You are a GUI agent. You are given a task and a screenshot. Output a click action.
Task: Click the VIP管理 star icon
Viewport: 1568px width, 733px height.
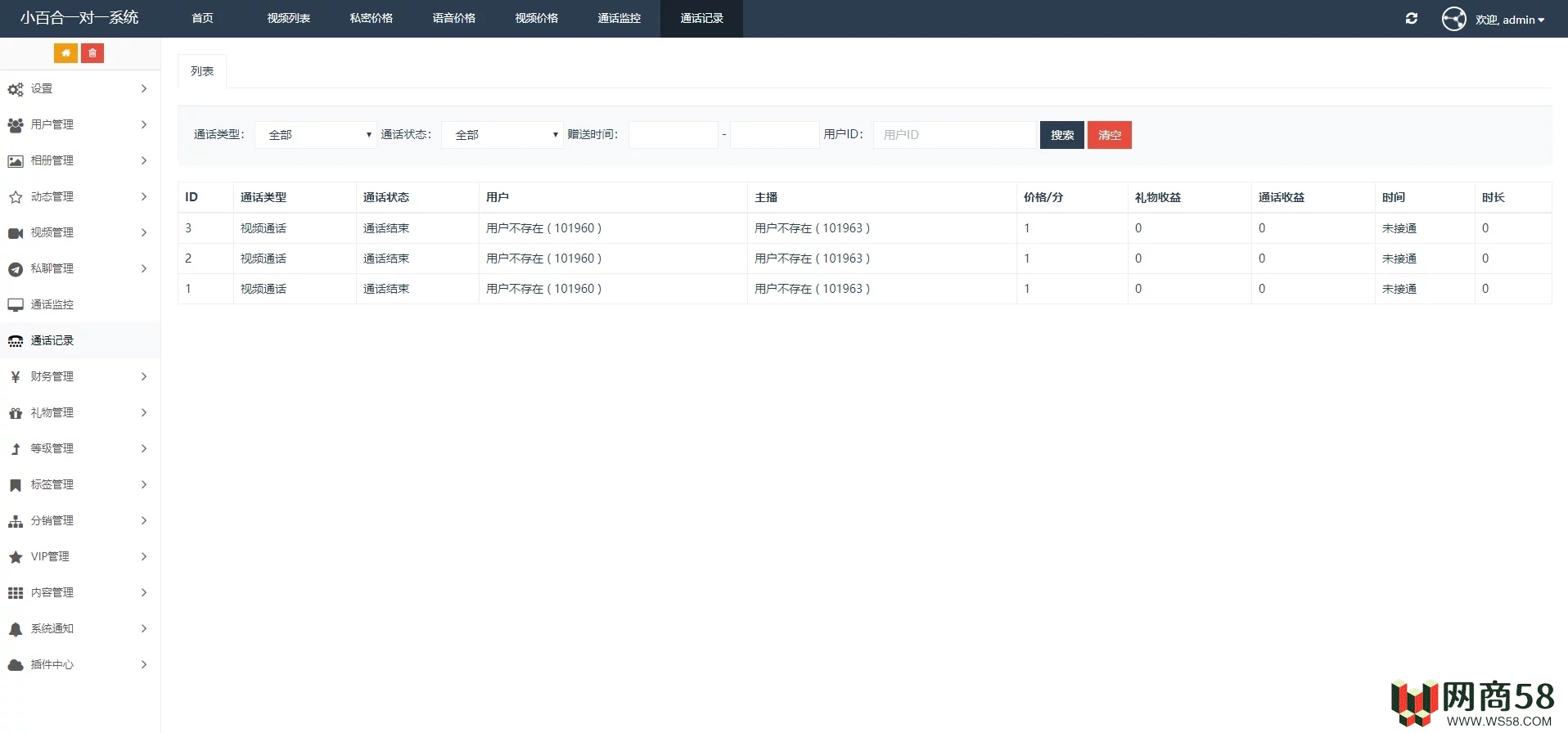[x=16, y=557]
